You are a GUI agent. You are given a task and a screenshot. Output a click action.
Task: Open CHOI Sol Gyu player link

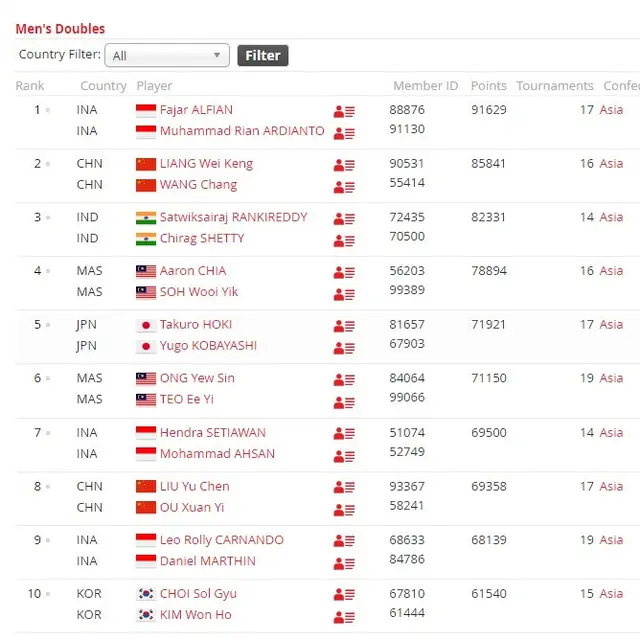tap(198, 594)
